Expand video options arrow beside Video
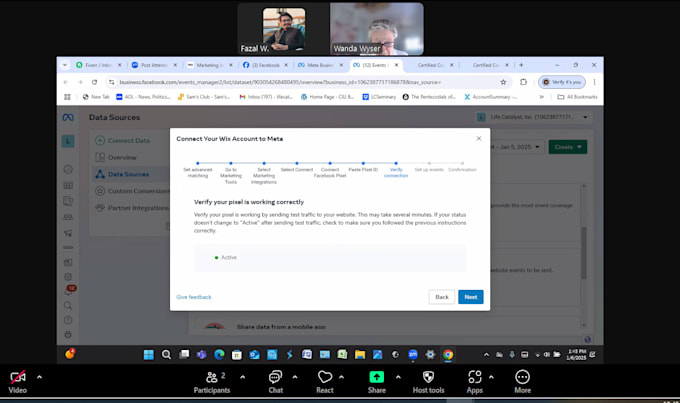The width and height of the screenshot is (680, 403). pyautogui.click(x=39, y=377)
